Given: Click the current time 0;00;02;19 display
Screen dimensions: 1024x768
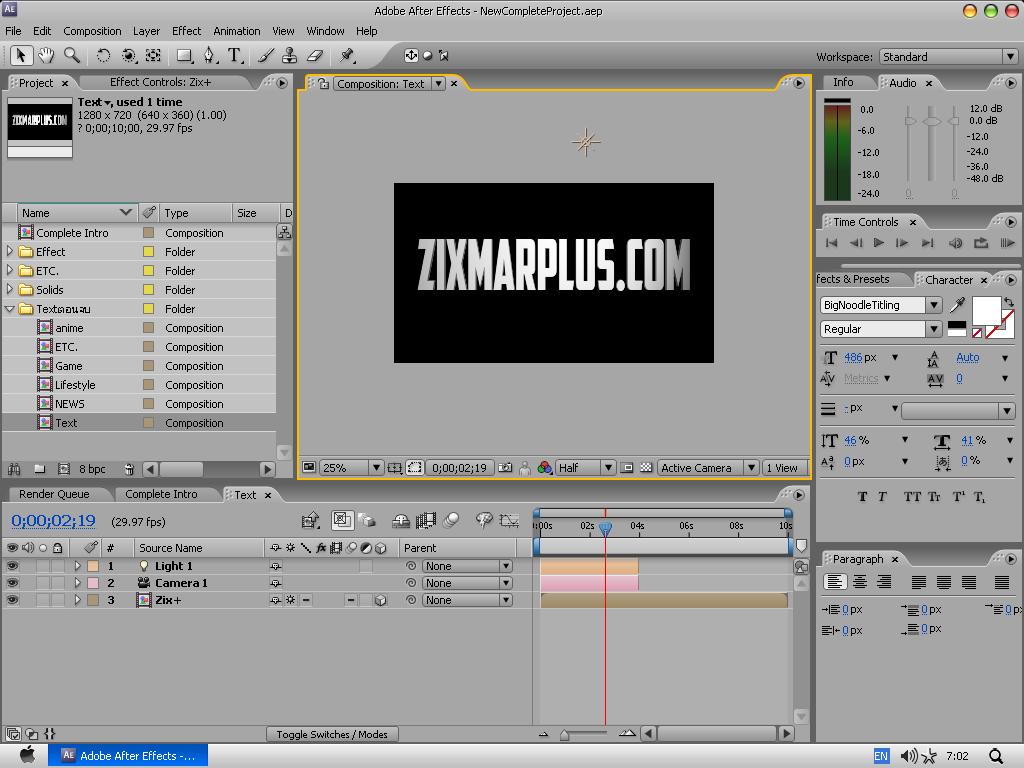Looking at the screenshot, I should 53,520.
